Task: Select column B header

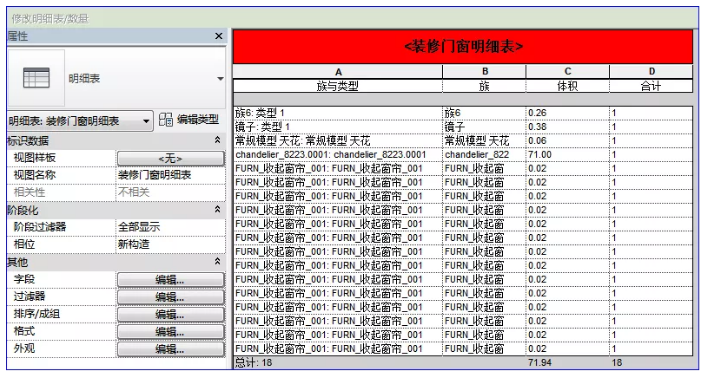Action: click(x=484, y=71)
